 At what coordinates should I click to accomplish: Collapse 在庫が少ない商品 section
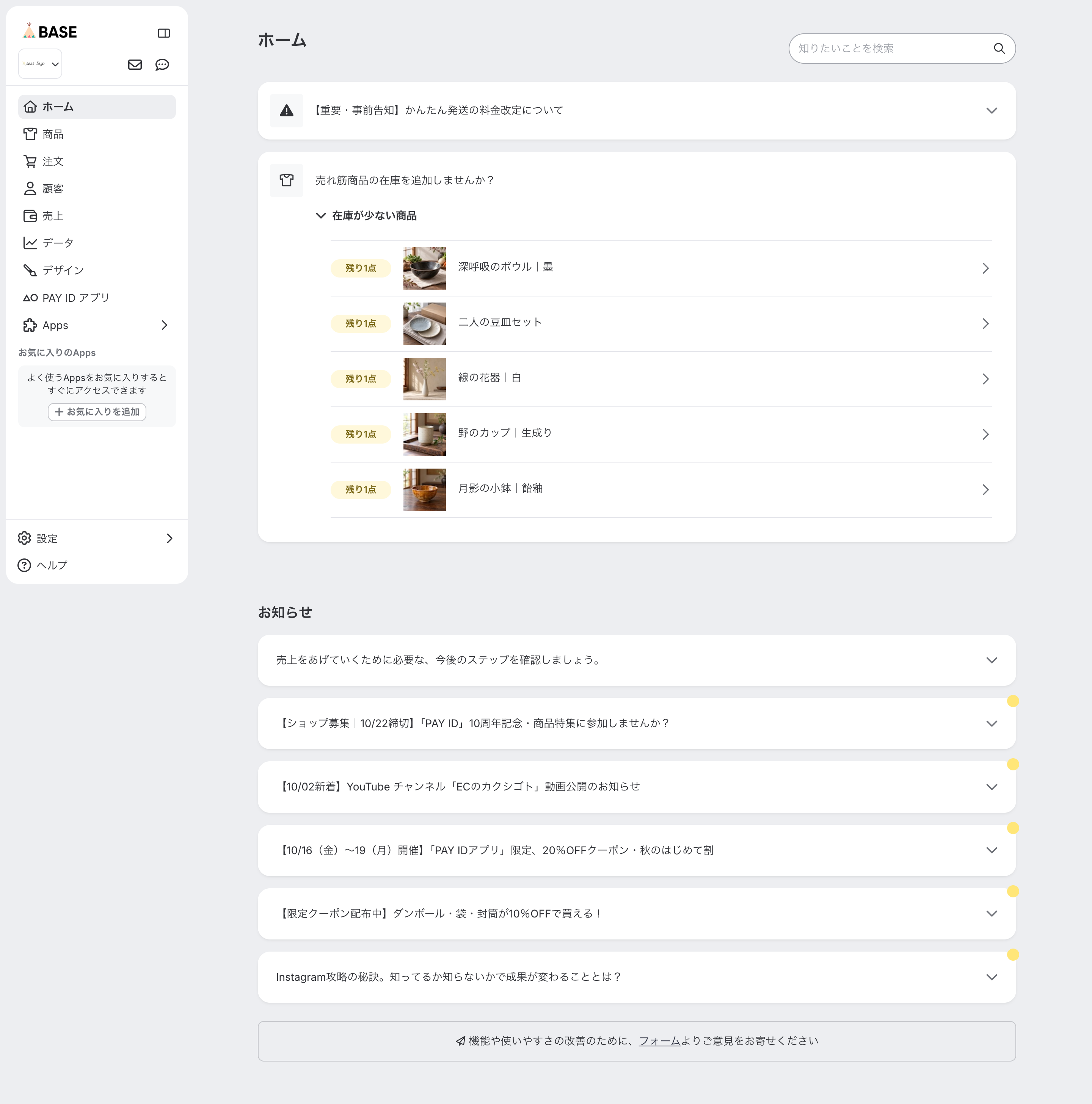pyautogui.click(x=366, y=215)
